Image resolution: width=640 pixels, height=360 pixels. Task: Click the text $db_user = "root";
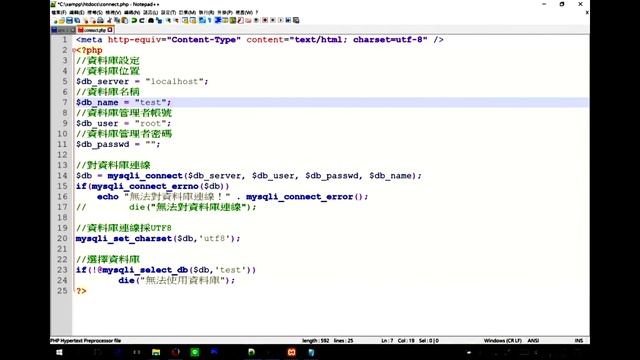tap(124, 123)
